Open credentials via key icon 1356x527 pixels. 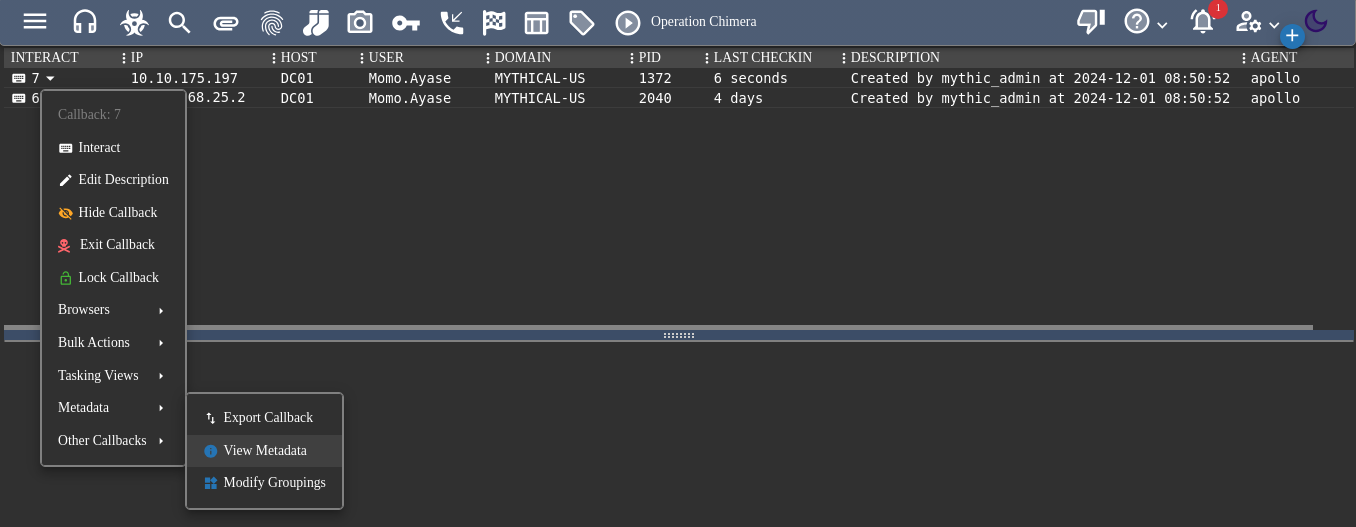pyautogui.click(x=405, y=22)
